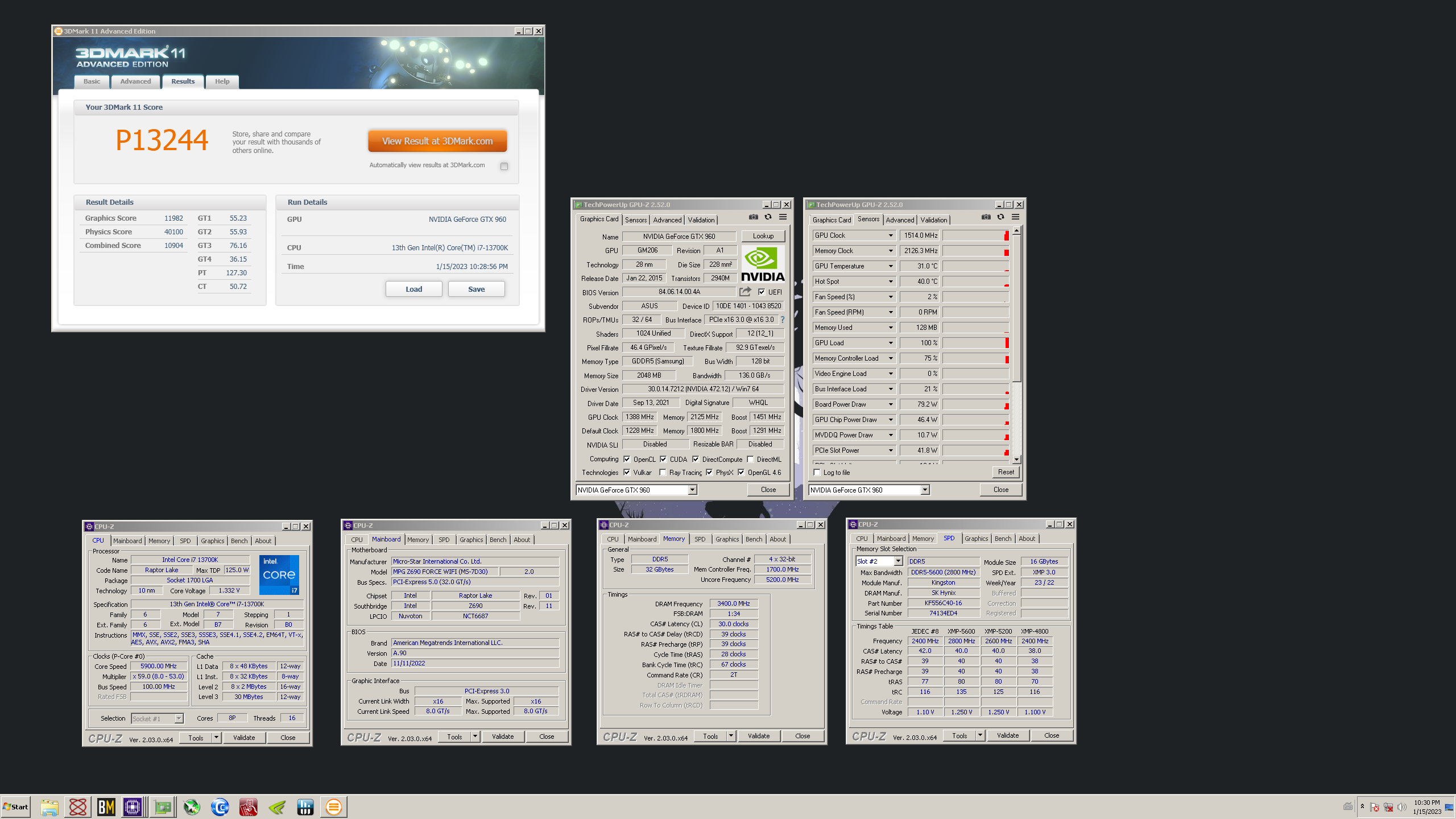The width and height of the screenshot is (1456, 819).
Task: Click Bus Interface question mark icon
Action: coord(783,320)
